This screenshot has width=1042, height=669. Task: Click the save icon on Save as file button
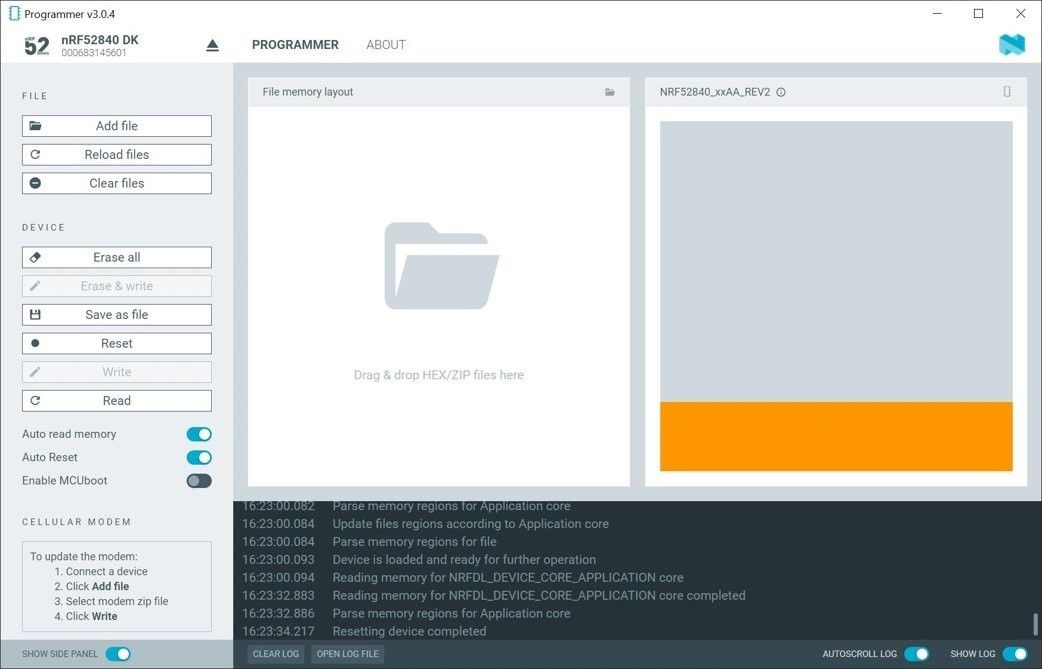click(x=36, y=314)
